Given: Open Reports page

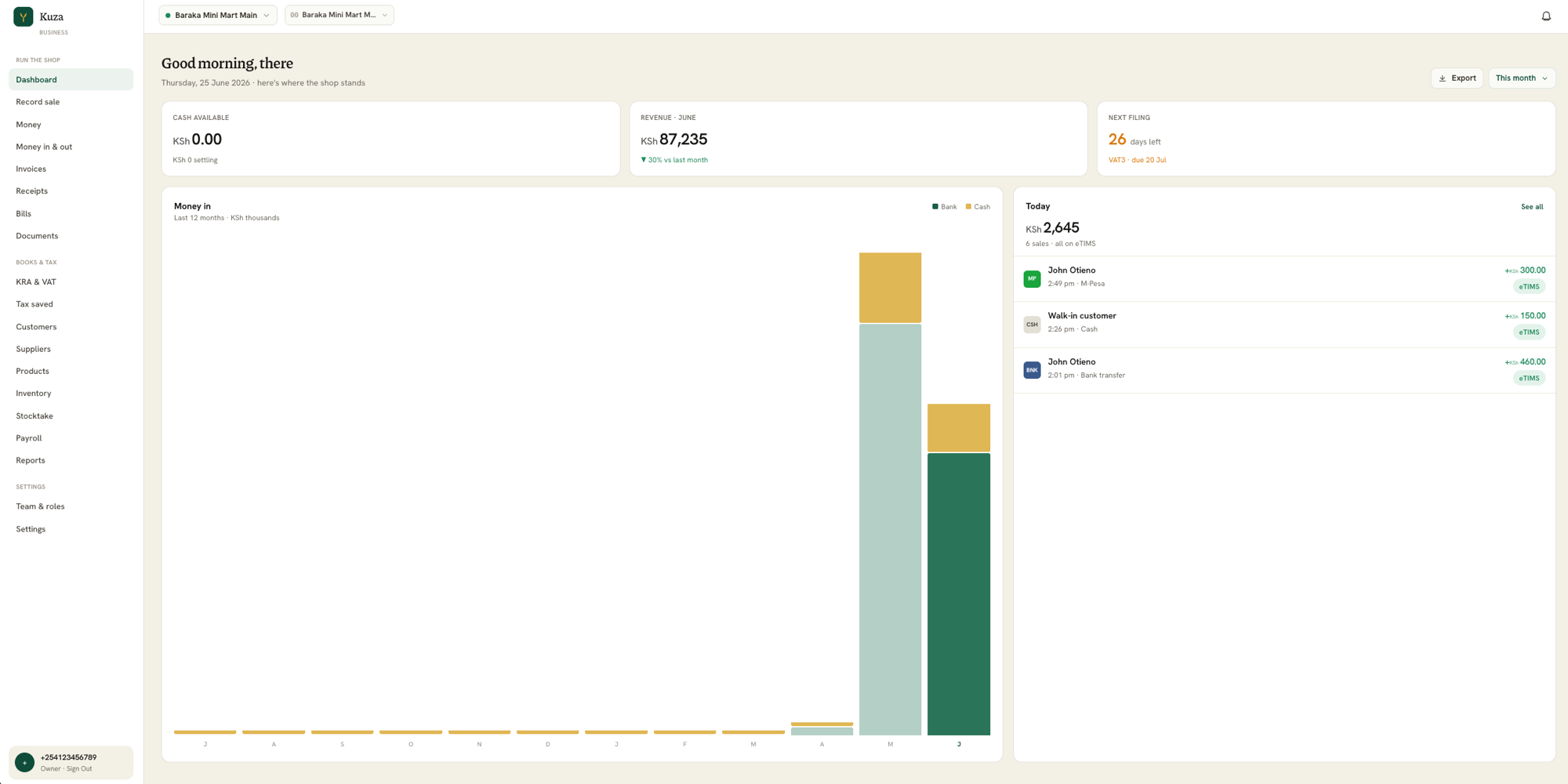Looking at the screenshot, I should tap(71, 460).
